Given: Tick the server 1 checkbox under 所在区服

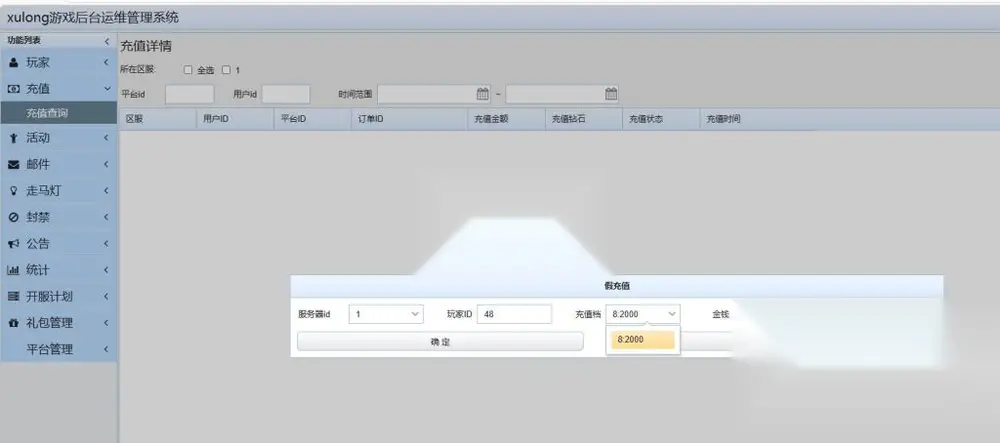Looking at the screenshot, I should pos(226,70).
